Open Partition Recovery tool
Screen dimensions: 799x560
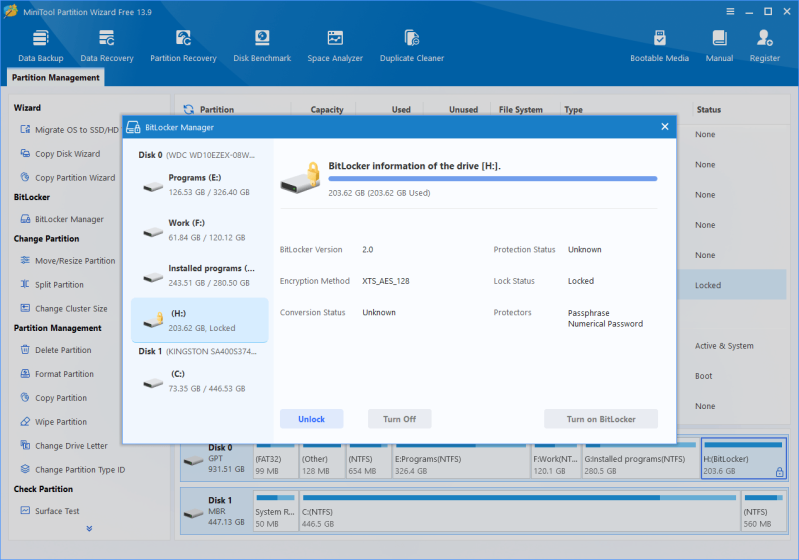point(183,46)
